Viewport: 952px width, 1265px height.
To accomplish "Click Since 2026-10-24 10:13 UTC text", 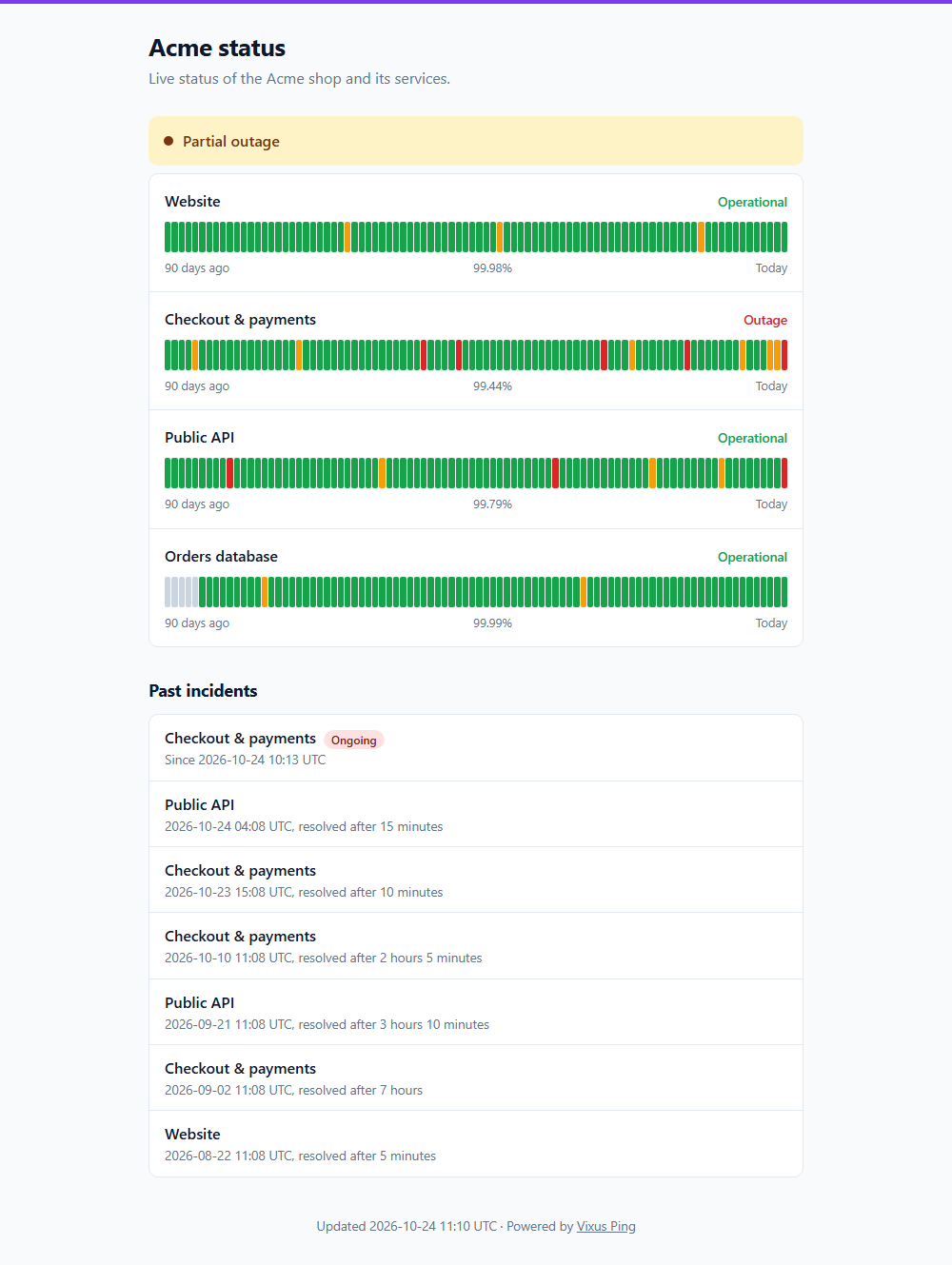I will click(245, 760).
